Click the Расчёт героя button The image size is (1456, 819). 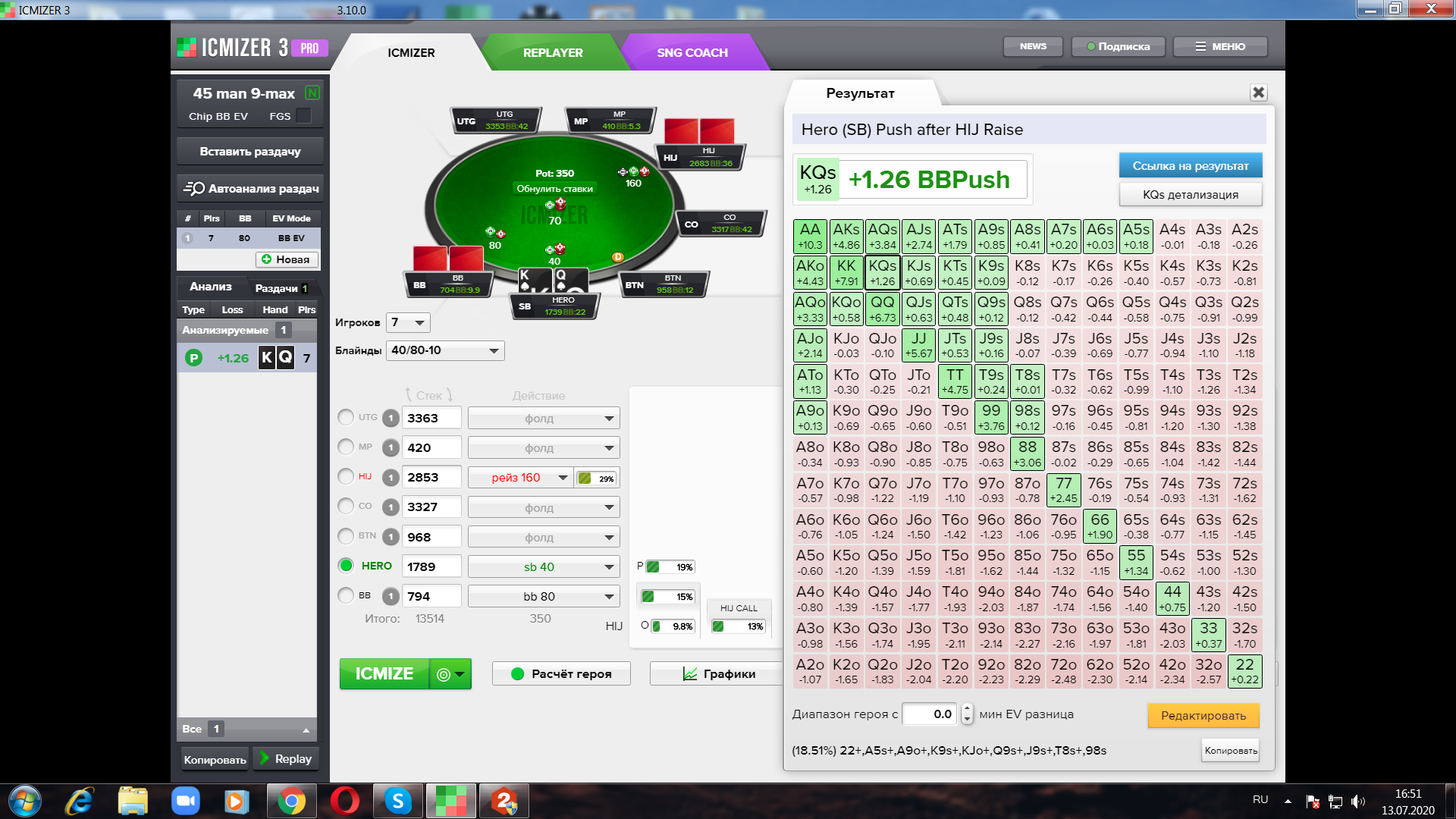point(561,673)
